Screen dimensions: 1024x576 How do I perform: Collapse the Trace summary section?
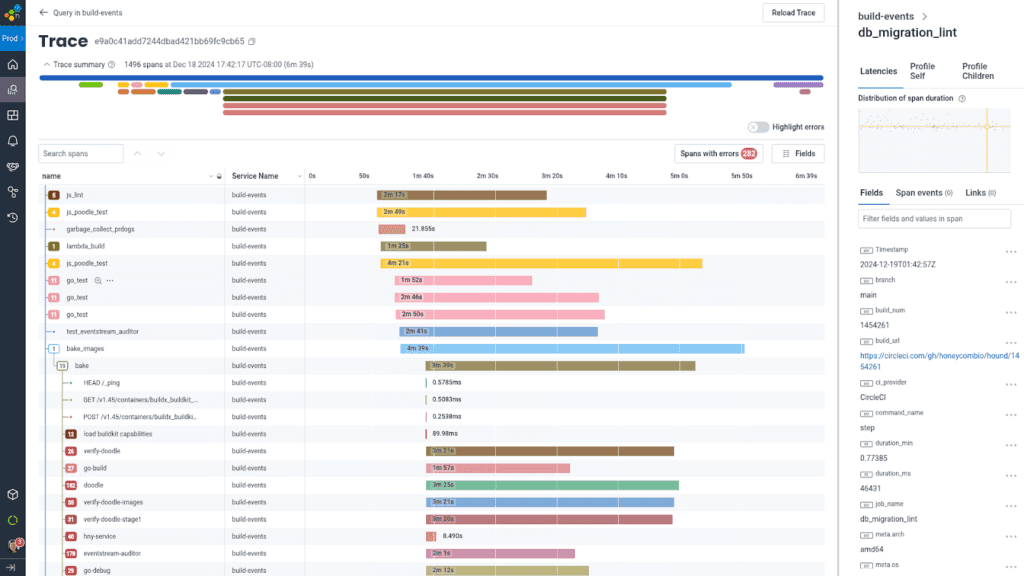tap(46, 65)
